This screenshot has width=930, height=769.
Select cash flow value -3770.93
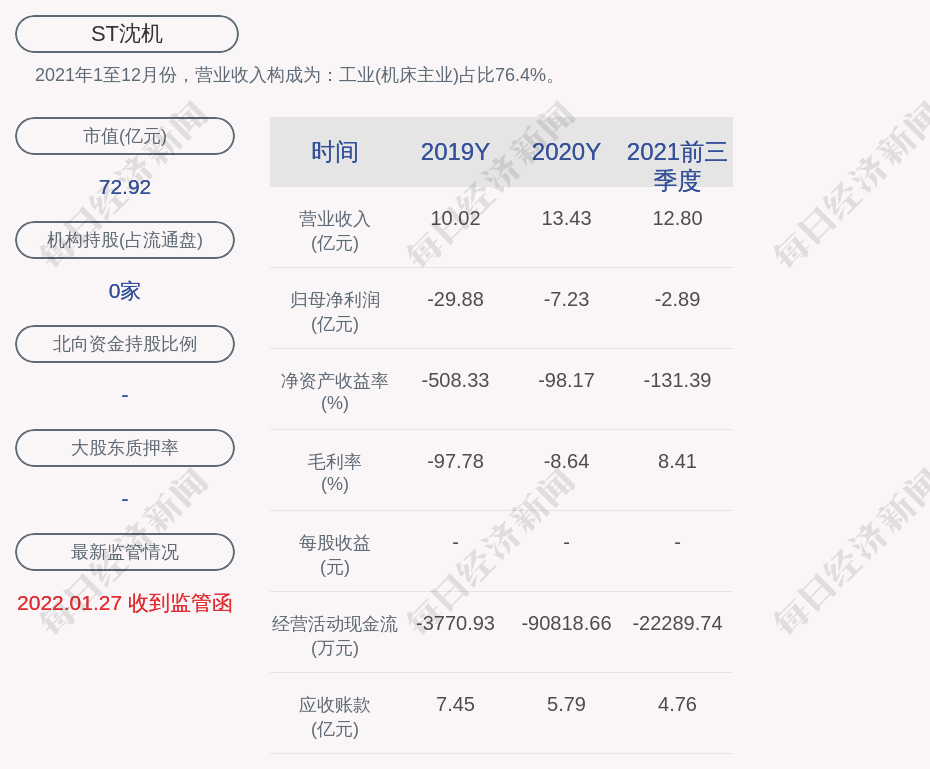tap(455, 623)
